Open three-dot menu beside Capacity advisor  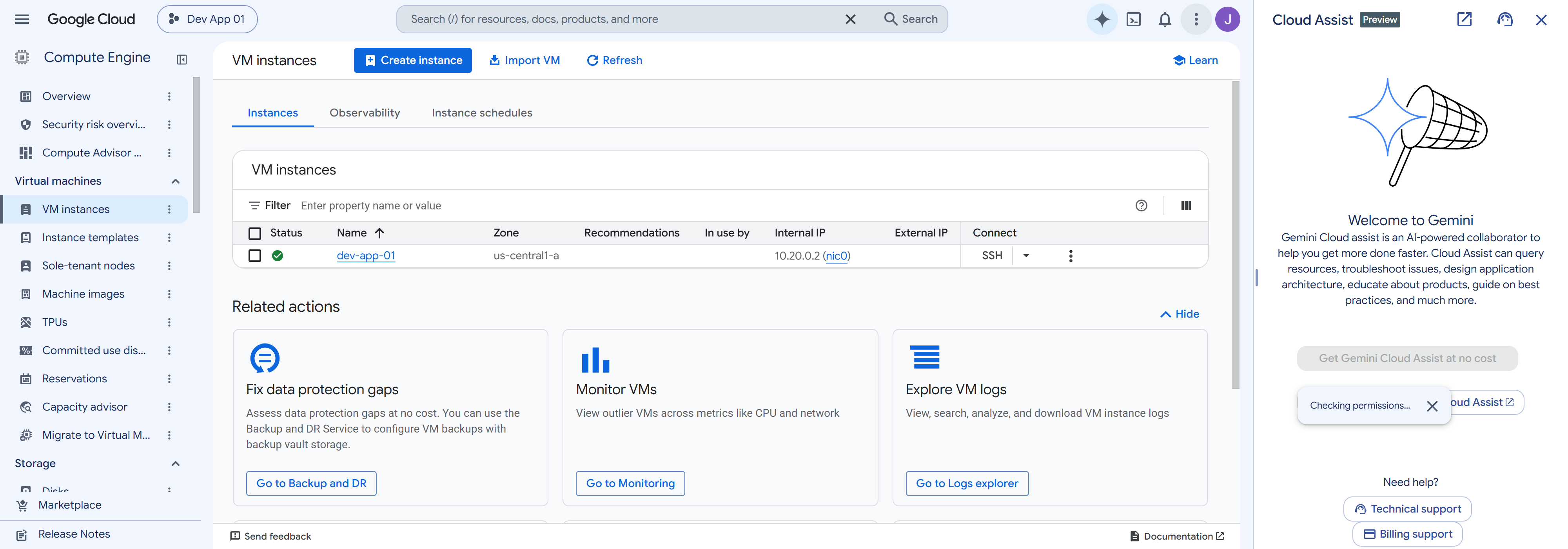click(x=169, y=407)
